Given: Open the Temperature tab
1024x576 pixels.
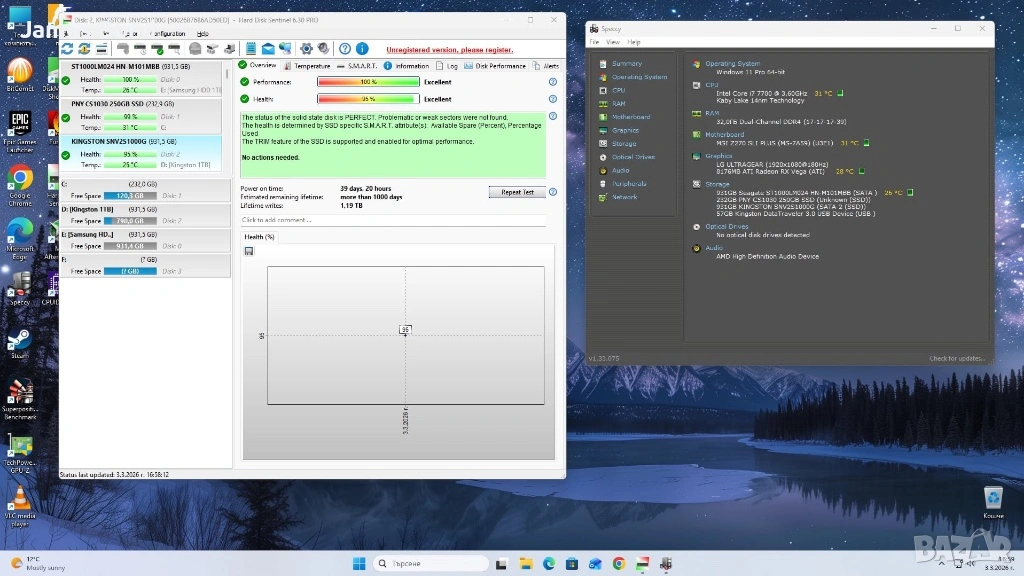Looking at the screenshot, I should coord(312,66).
